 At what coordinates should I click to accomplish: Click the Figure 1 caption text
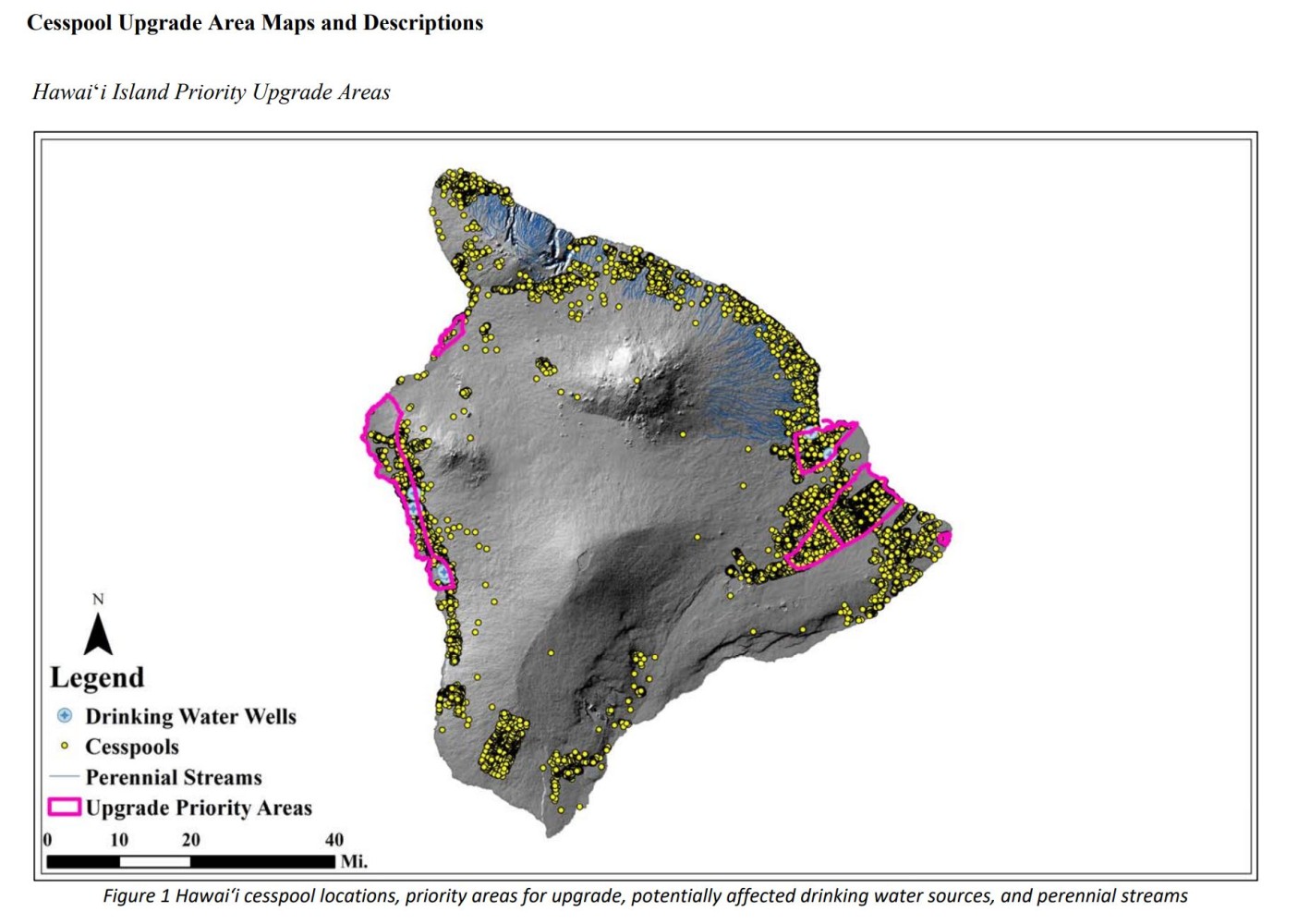(x=645, y=895)
